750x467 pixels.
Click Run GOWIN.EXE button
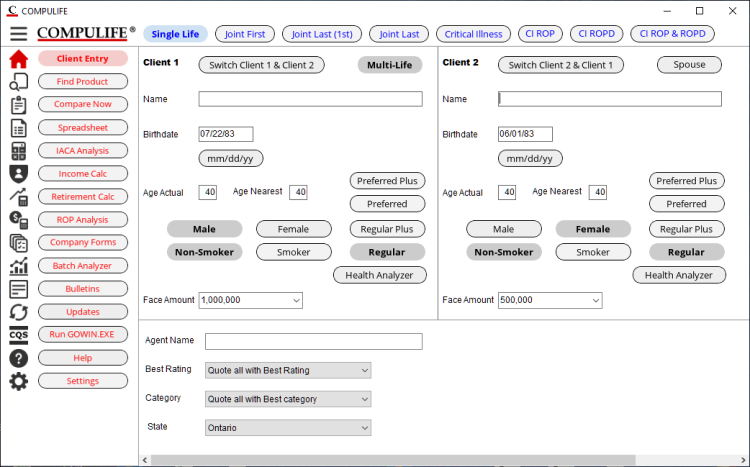click(83, 334)
